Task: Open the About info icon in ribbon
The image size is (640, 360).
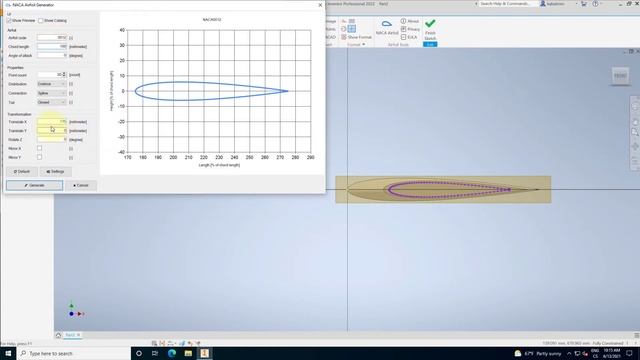Action: pyautogui.click(x=403, y=21)
